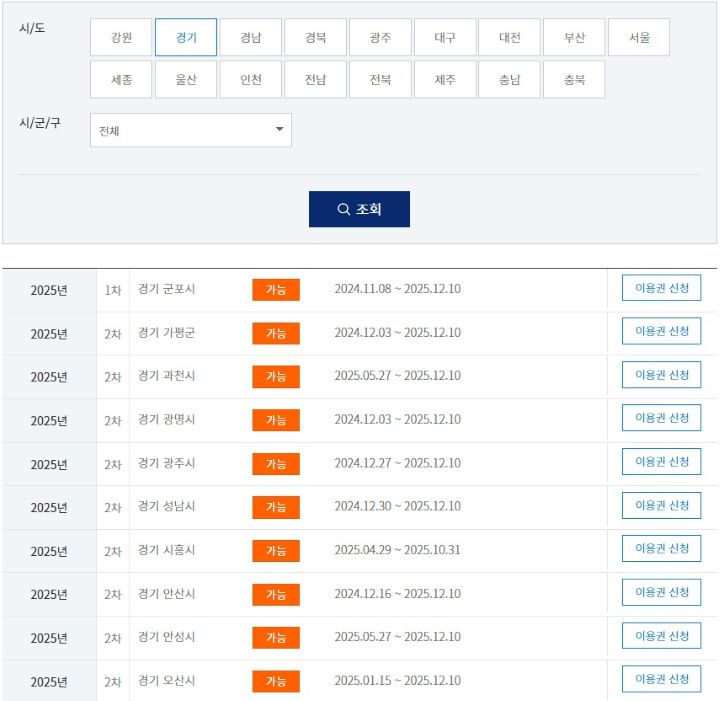Click the 2025년 cell in 군포시 row

[49, 290]
